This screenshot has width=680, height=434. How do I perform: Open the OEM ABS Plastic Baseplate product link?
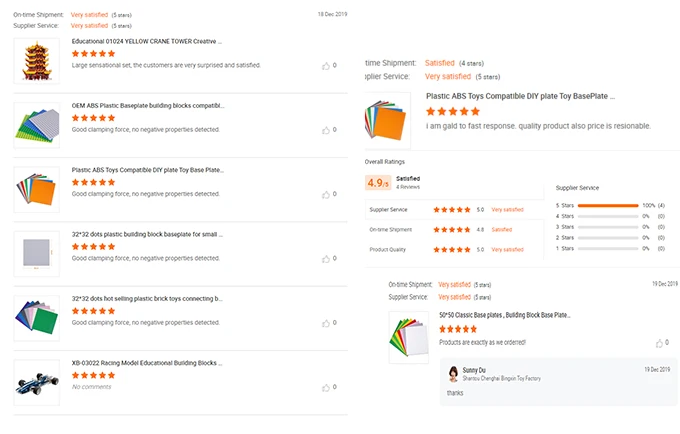tap(148, 105)
